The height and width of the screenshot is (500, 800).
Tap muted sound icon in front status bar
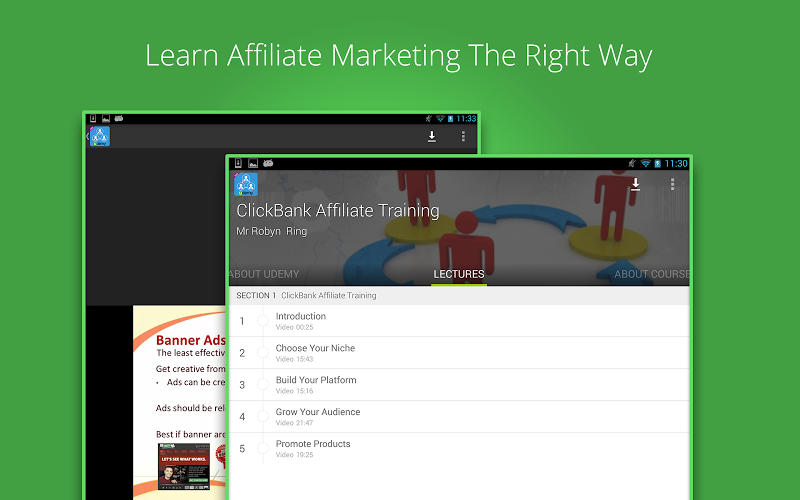coord(632,163)
